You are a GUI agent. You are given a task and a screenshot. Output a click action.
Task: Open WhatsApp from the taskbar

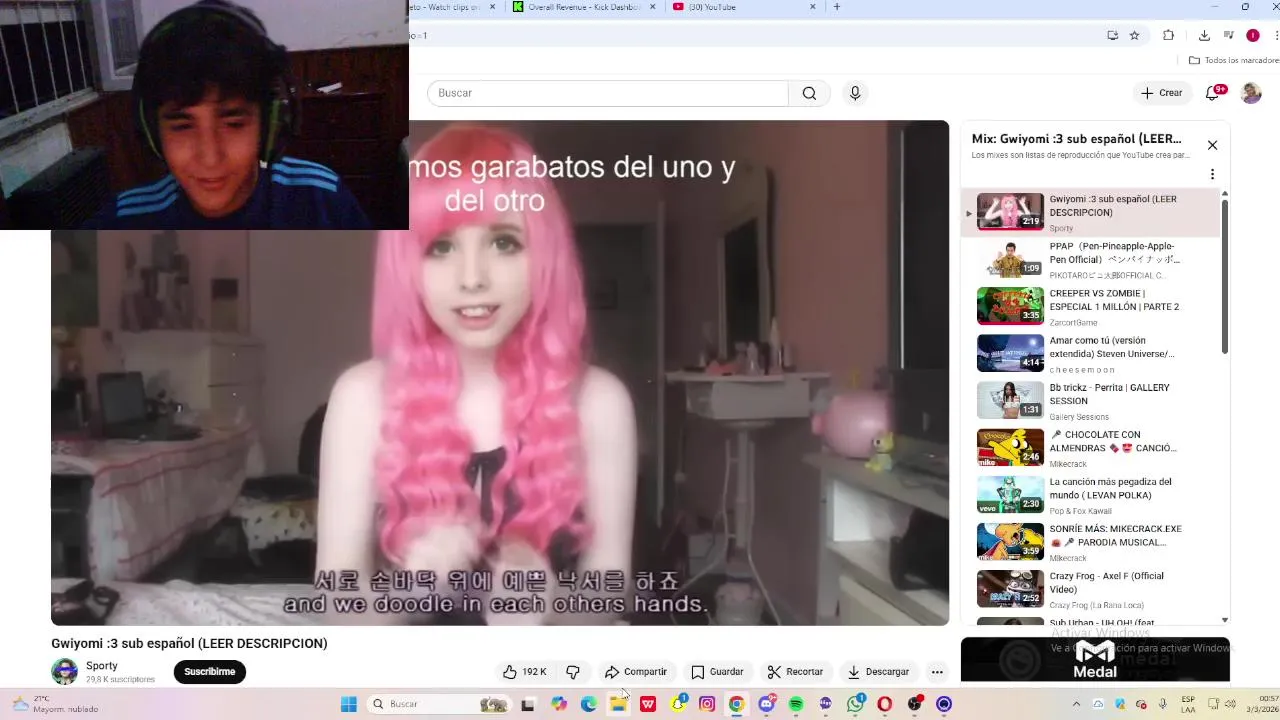[x=855, y=704]
